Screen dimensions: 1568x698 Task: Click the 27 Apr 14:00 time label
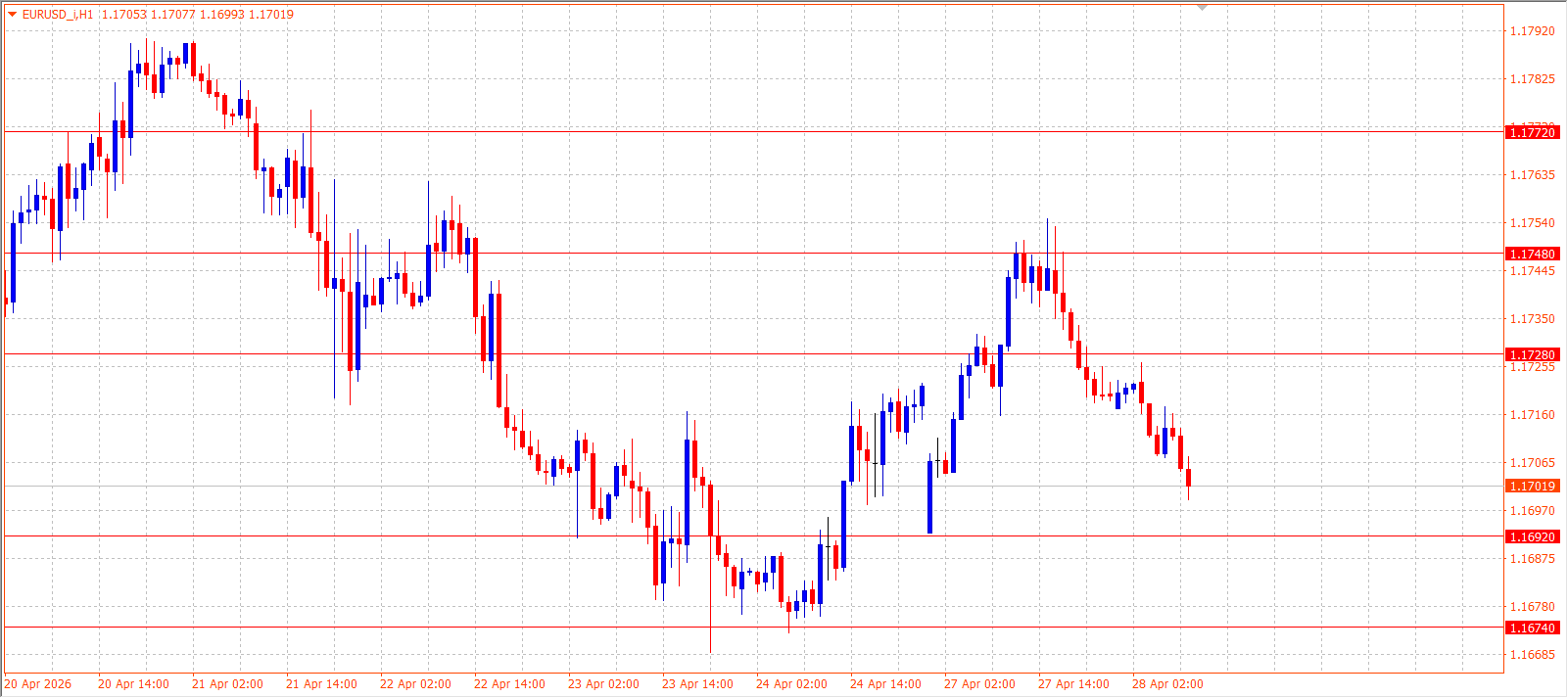pyautogui.click(x=1073, y=684)
